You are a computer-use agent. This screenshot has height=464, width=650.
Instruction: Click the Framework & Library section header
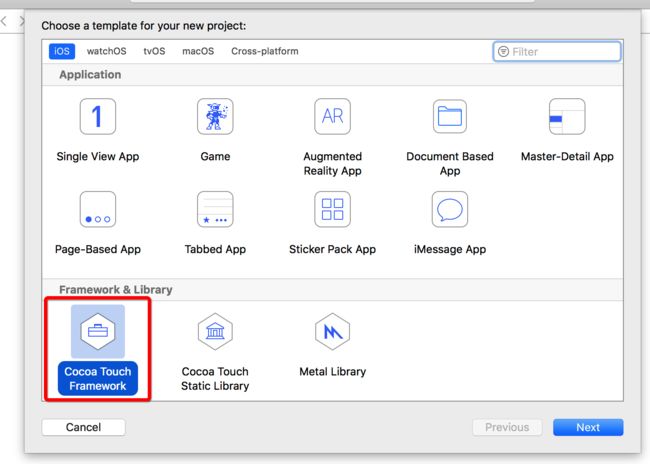pos(116,289)
